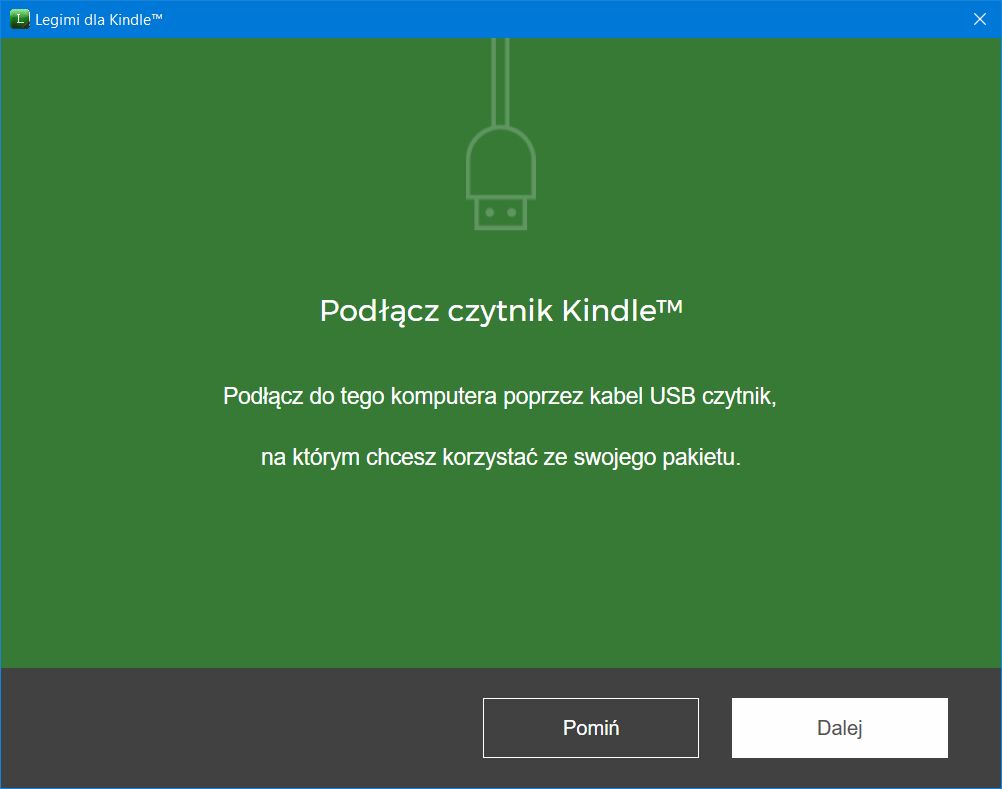The image size is (1002, 789).
Task: Click the Pomiń button to skip
Action: pyautogui.click(x=590, y=728)
